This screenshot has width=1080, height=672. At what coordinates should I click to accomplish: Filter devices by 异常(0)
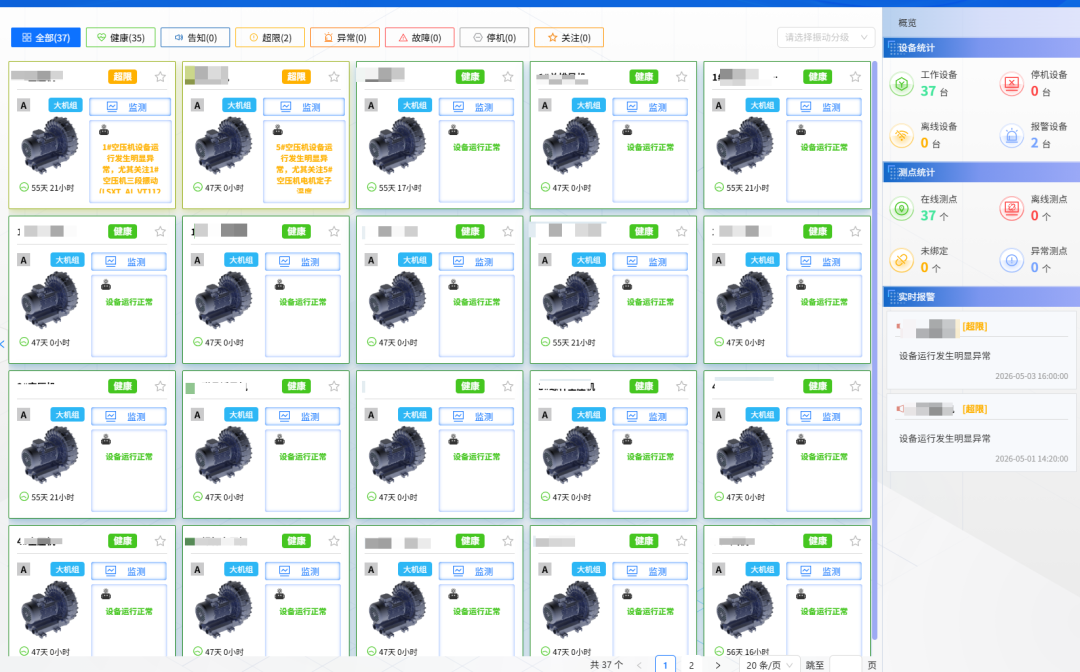(x=345, y=37)
